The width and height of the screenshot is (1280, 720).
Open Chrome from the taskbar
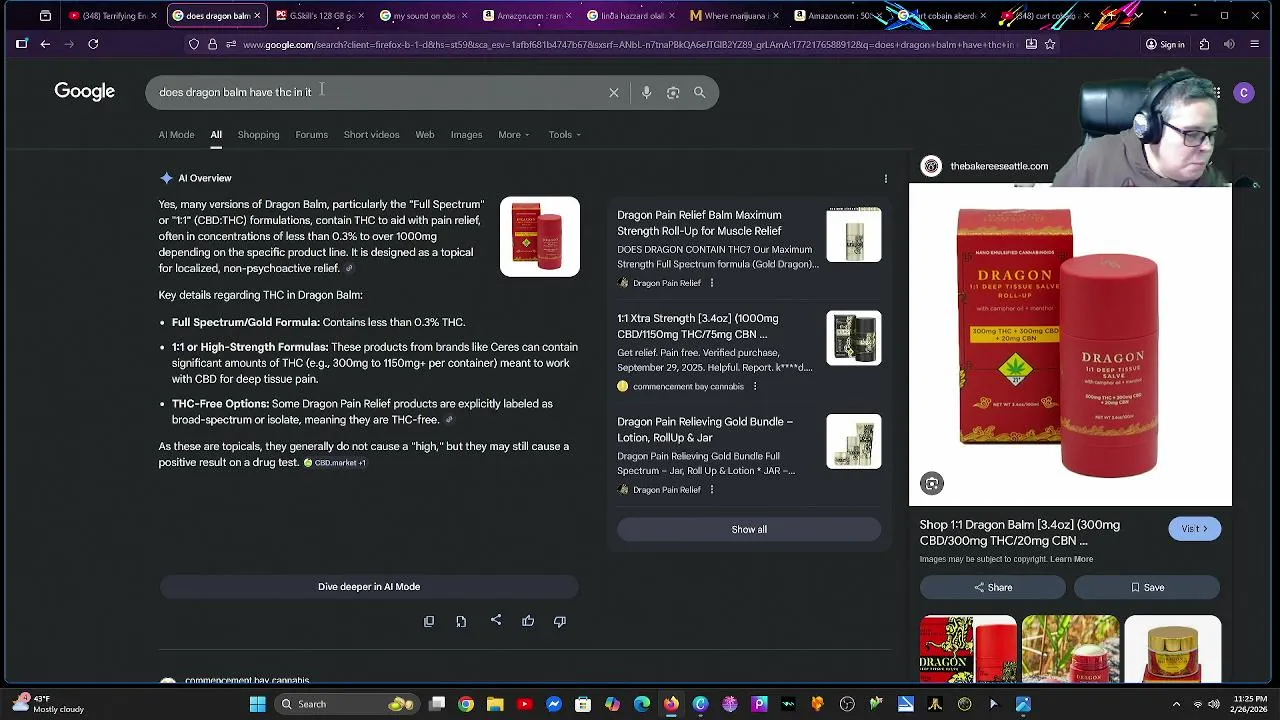[x=466, y=704]
